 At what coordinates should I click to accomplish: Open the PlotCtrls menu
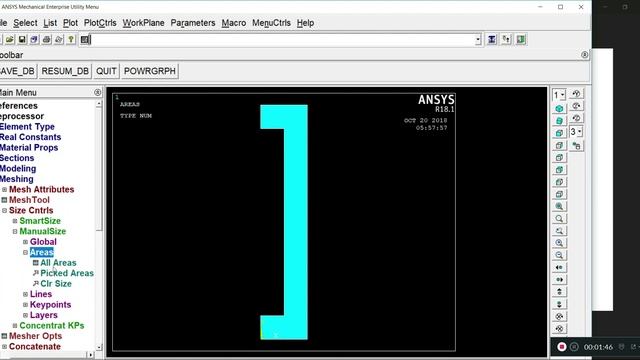click(x=100, y=23)
